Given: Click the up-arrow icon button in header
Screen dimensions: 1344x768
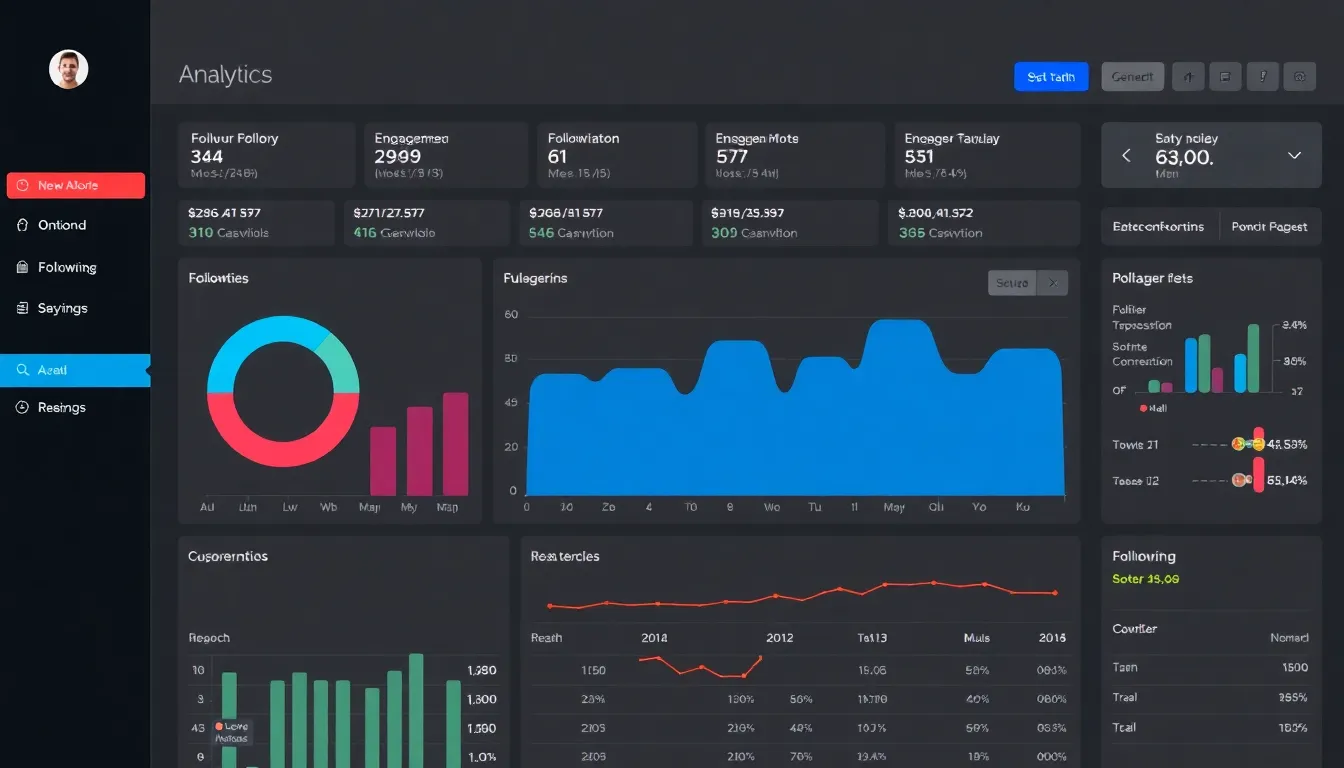Looking at the screenshot, I should click(x=1188, y=77).
